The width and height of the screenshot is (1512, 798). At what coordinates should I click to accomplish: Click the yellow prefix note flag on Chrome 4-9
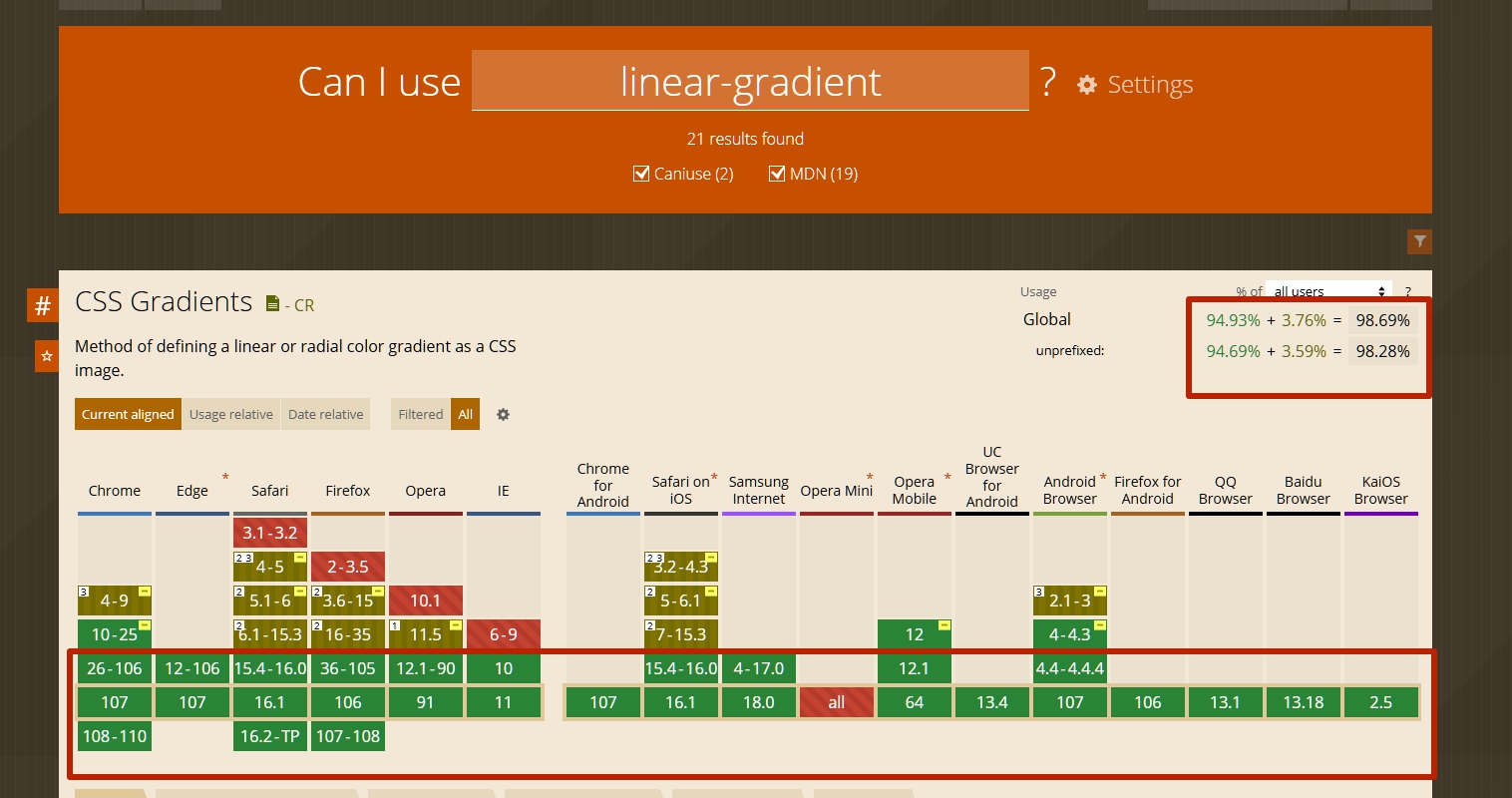click(x=144, y=593)
